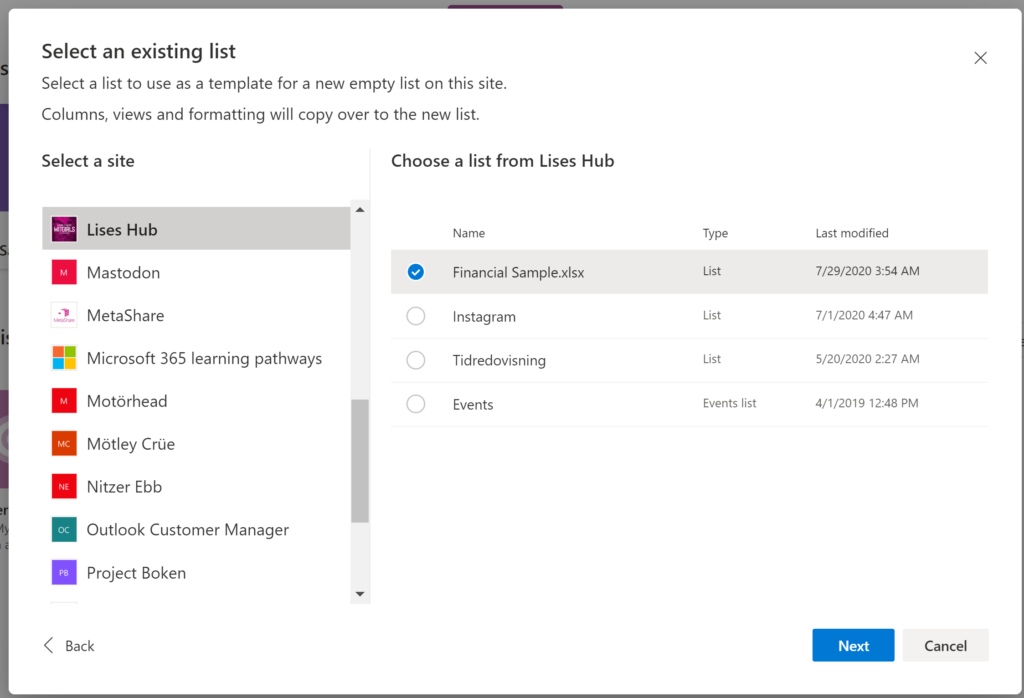
Task: Click the Motörhead site icon
Action: pos(64,401)
